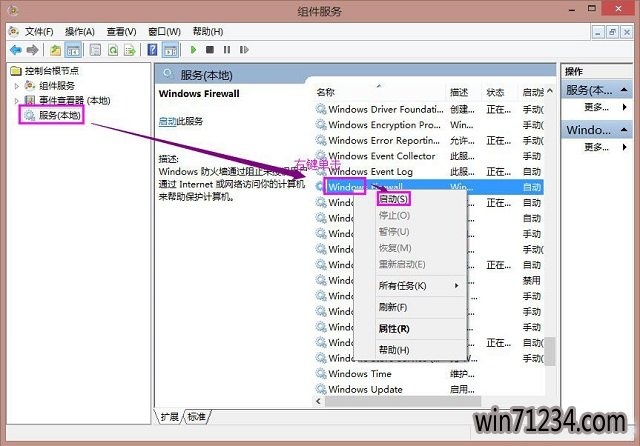Click the Windows Driver Foundation gear icon

click(x=321, y=109)
